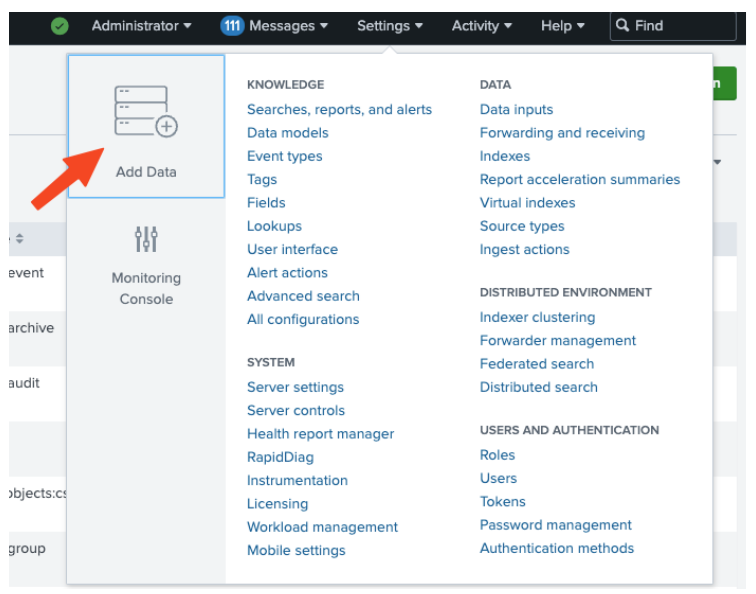Open the Help menu

[562, 26]
